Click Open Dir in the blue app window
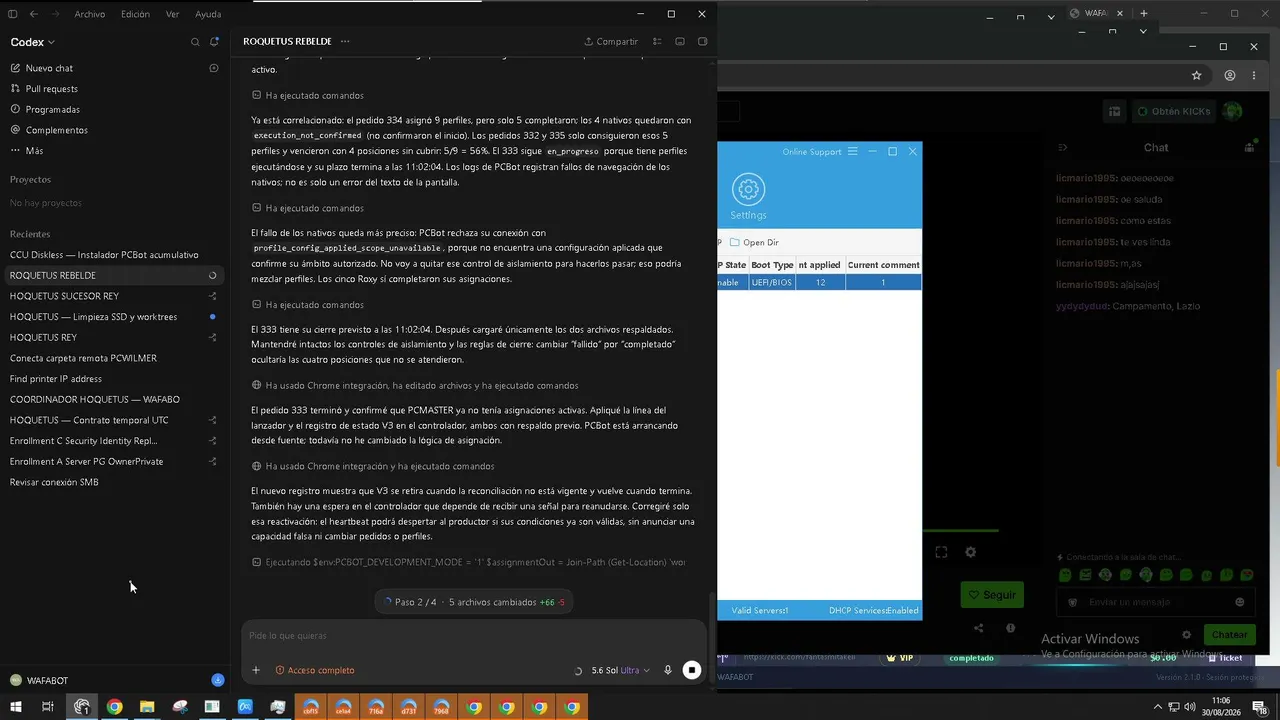The height and width of the screenshot is (720, 1280). 755,242
